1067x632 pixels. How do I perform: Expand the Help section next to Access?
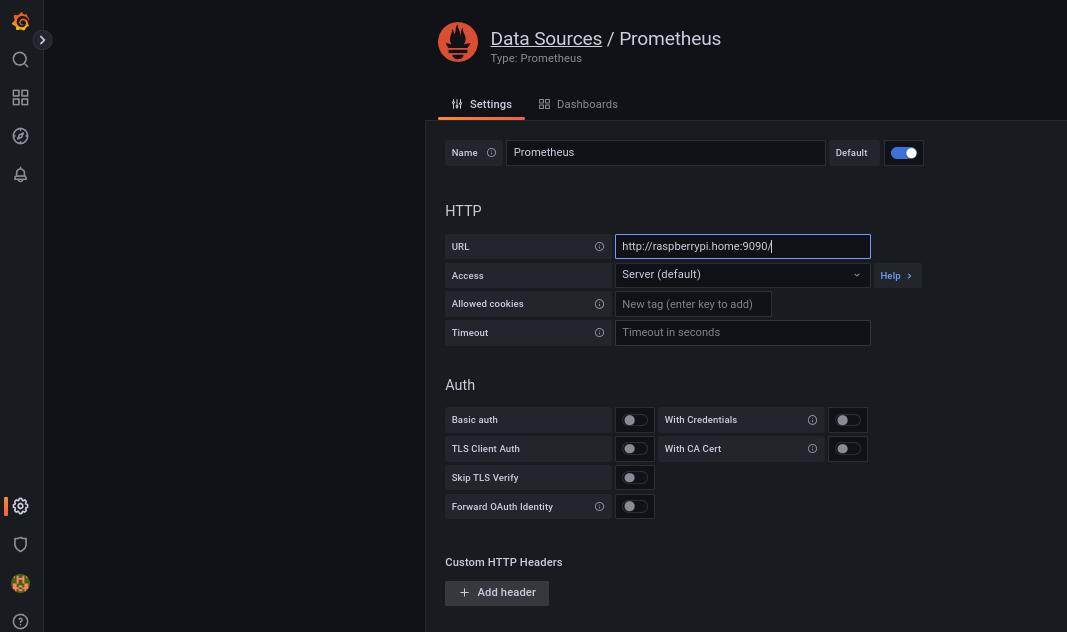point(897,276)
